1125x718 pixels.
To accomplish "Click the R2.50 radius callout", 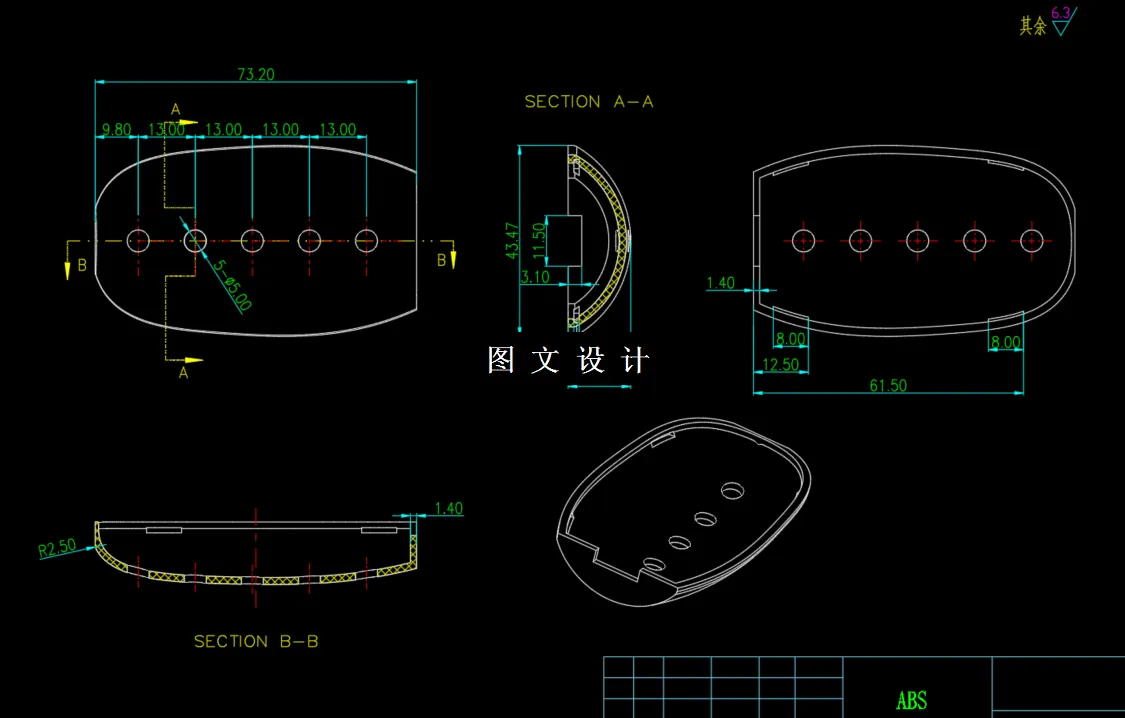I will pos(57,547).
